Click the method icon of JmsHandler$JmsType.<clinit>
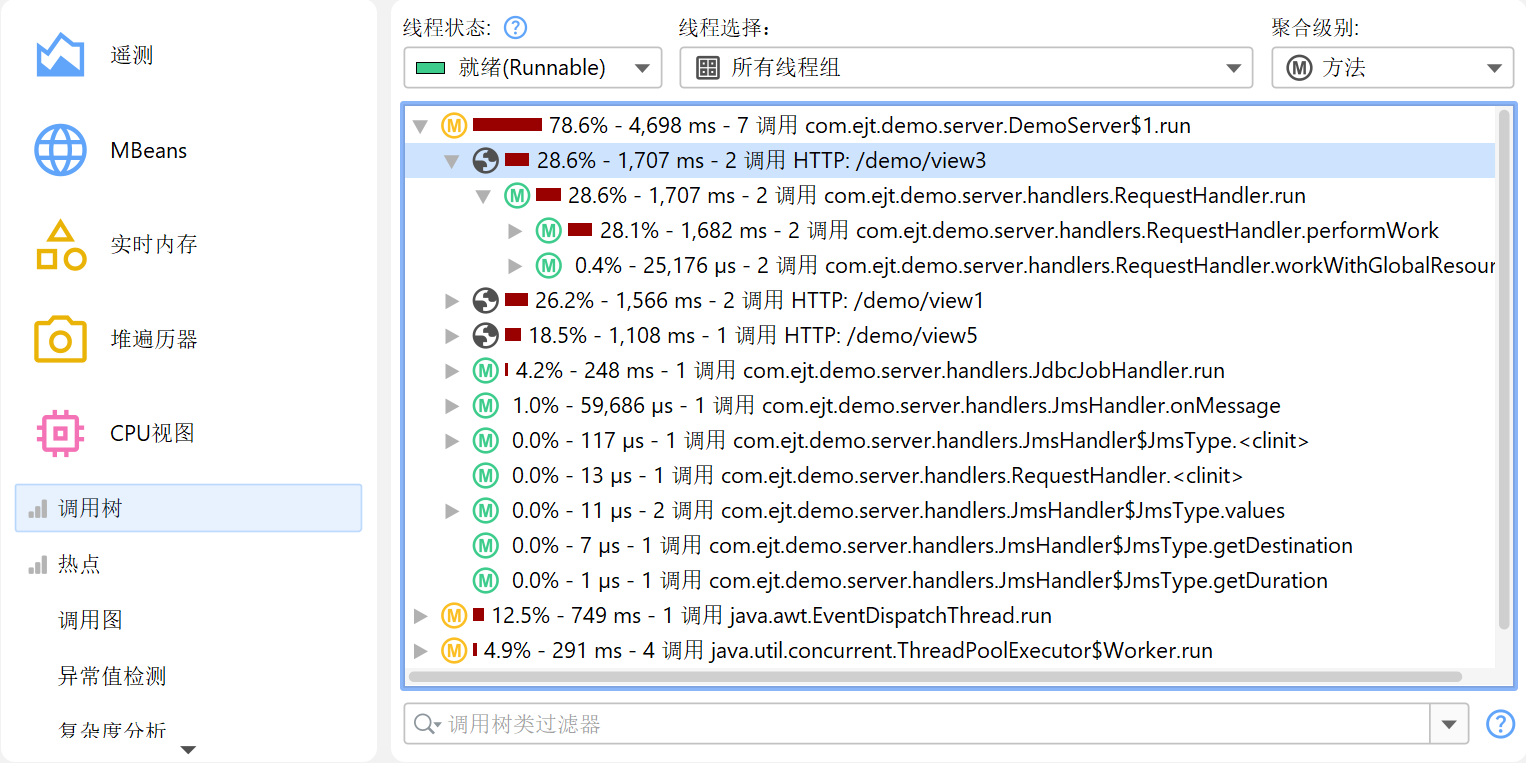The width and height of the screenshot is (1526, 763). pyautogui.click(x=486, y=441)
